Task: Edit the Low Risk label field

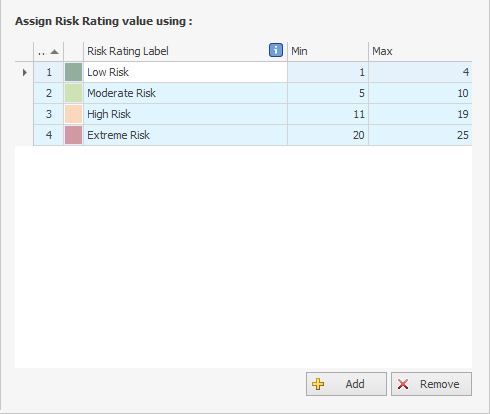Action: [x=185, y=72]
